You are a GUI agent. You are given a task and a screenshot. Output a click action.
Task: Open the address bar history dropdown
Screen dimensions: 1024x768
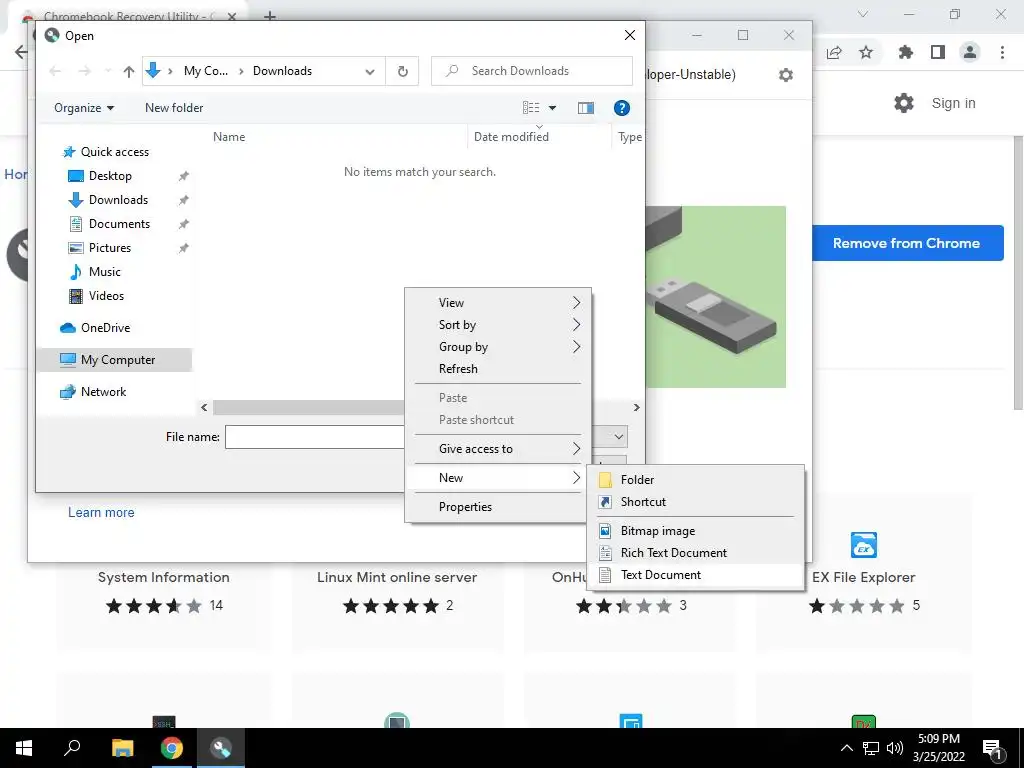[370, 71]
